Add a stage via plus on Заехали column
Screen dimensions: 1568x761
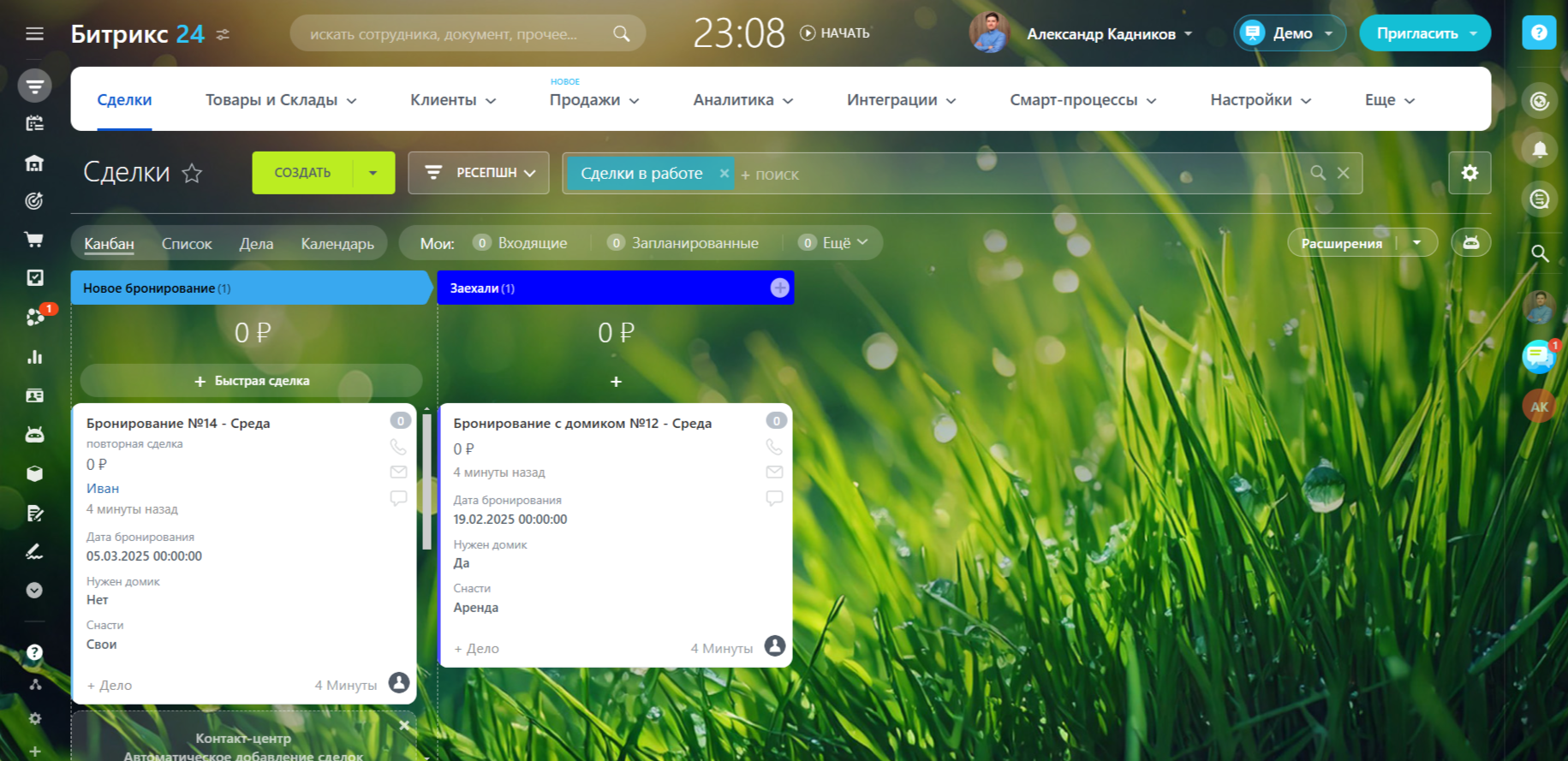(x=779, y=288)
